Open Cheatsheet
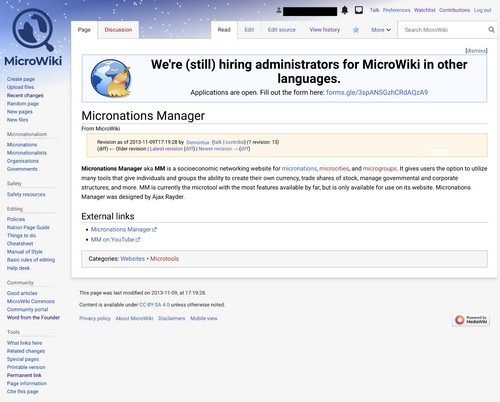Image resolution: width=500 pixels, height=402 pixels. coord(20,244)
